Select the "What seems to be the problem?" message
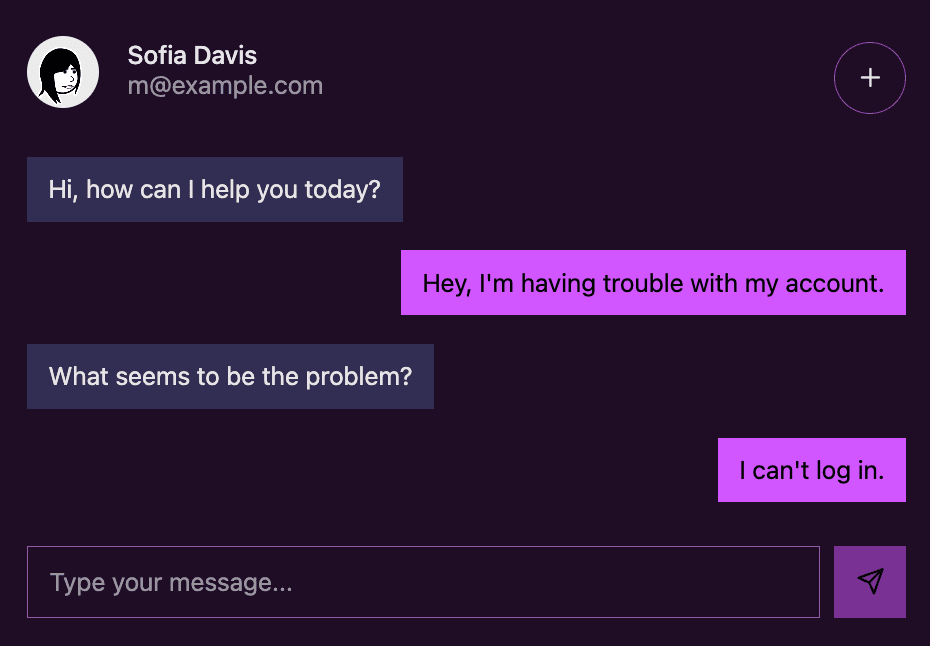This screenshot has width=930, height=646. [230, 377]
